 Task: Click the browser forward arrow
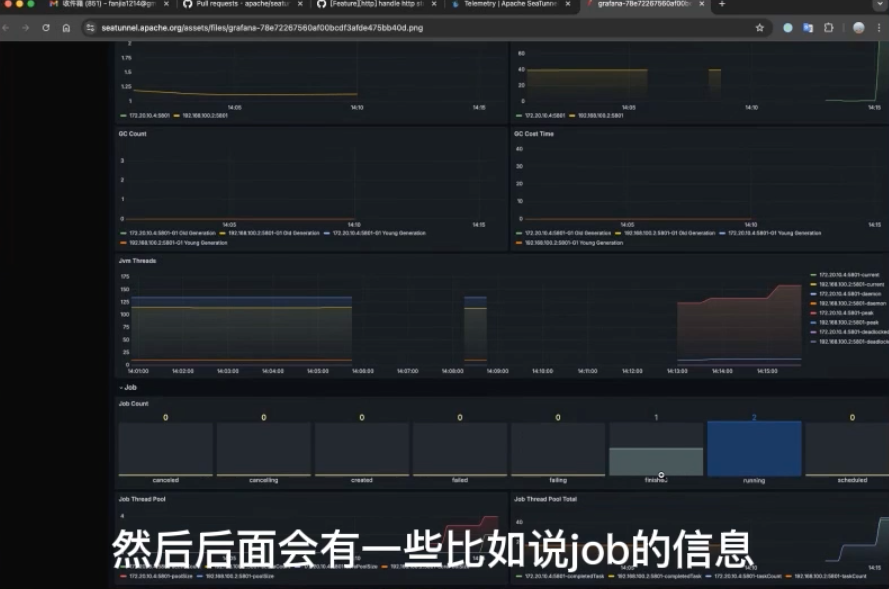pyautogui.click(x=26, y=28)
